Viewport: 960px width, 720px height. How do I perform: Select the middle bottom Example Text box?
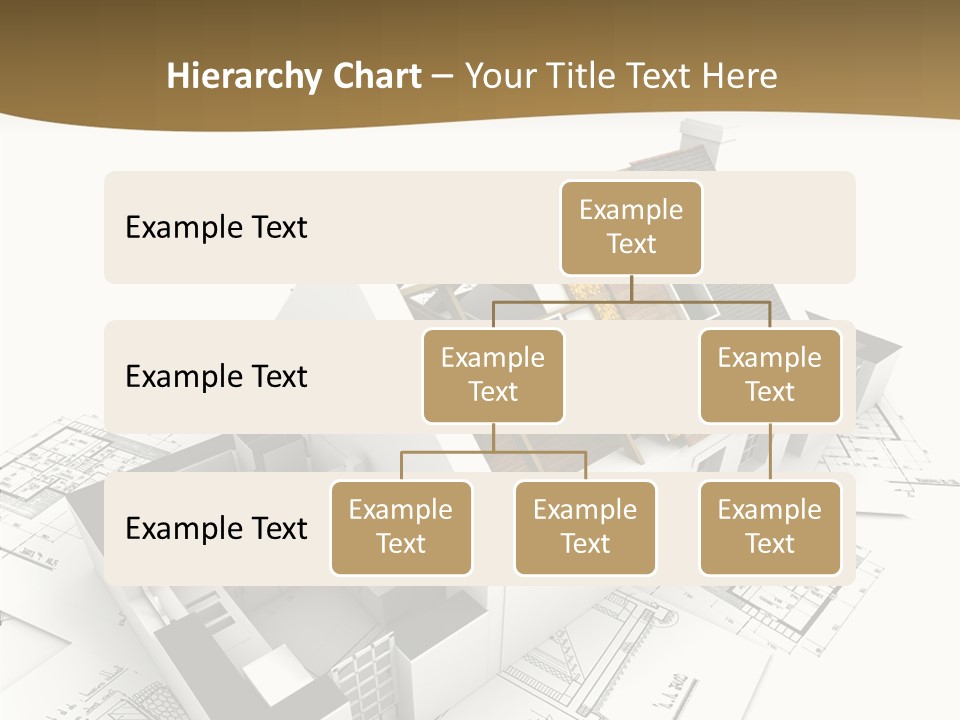pos(585,528)
